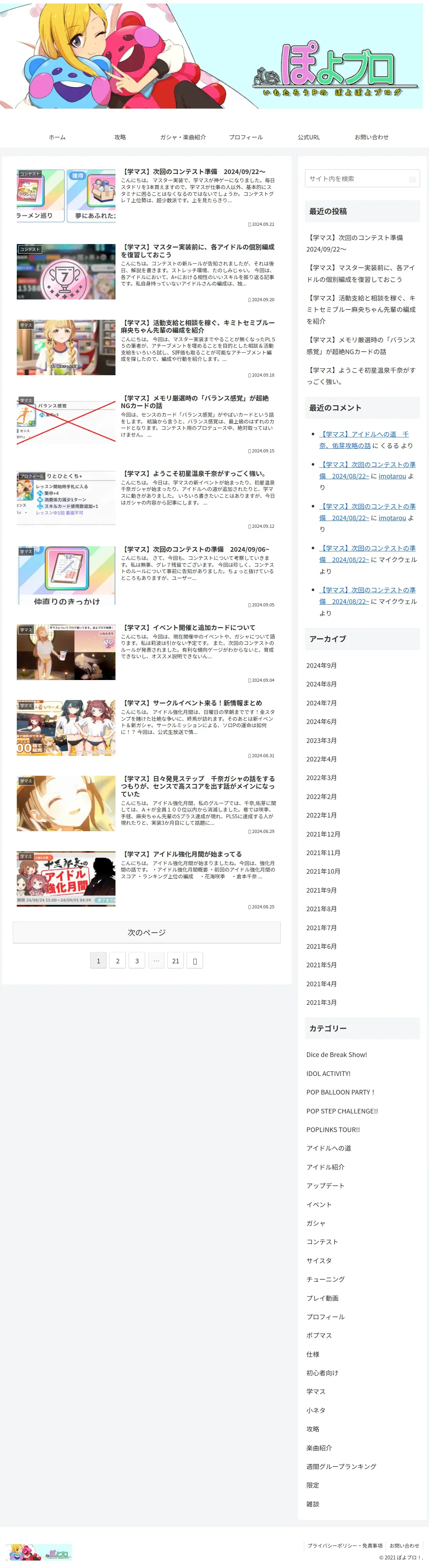
Task: Open category アップデート
Action: tap(325, 1186)
